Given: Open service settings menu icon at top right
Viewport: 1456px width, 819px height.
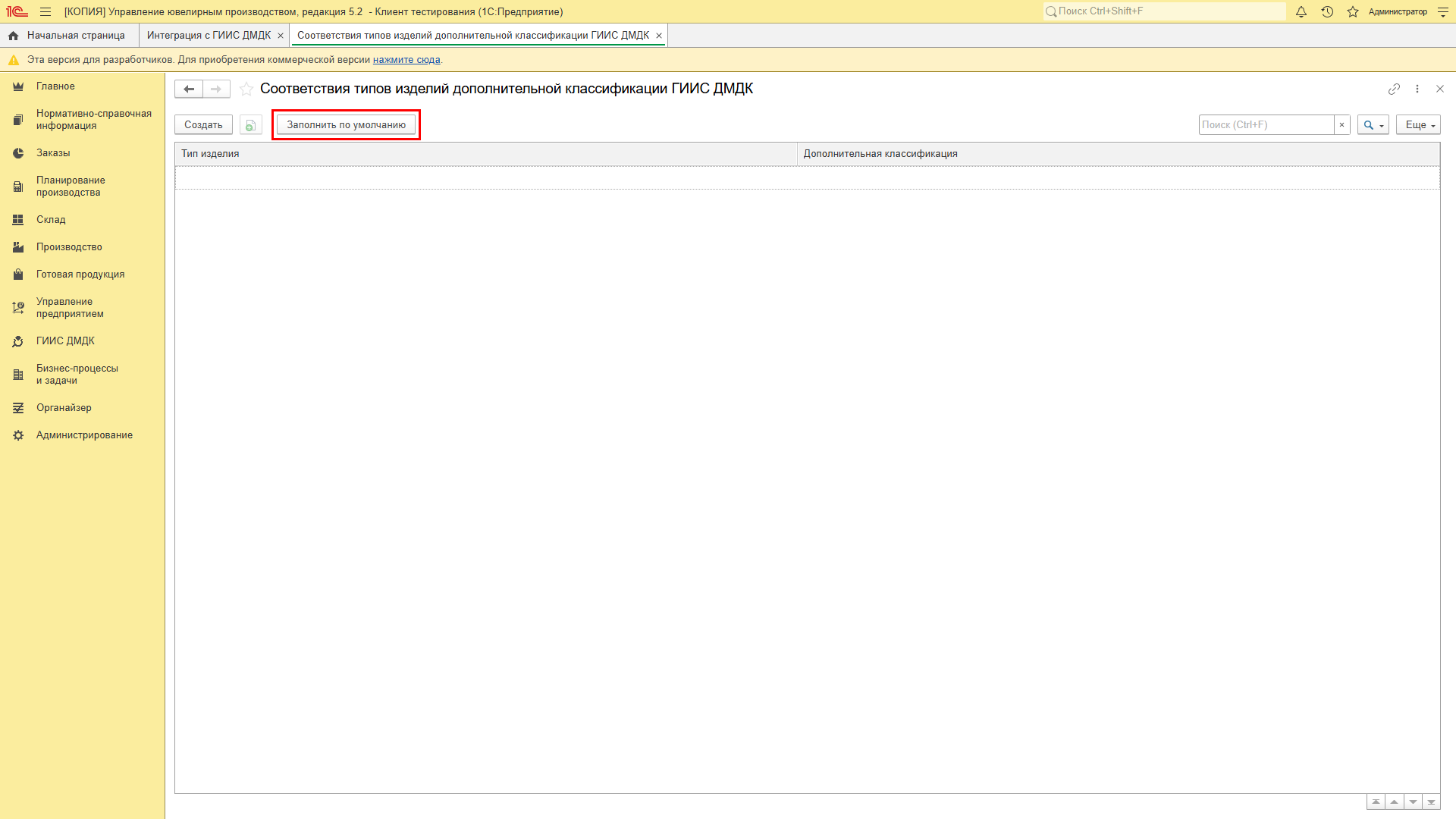Looking at the screenshot, I should [x=1443, y=11].
